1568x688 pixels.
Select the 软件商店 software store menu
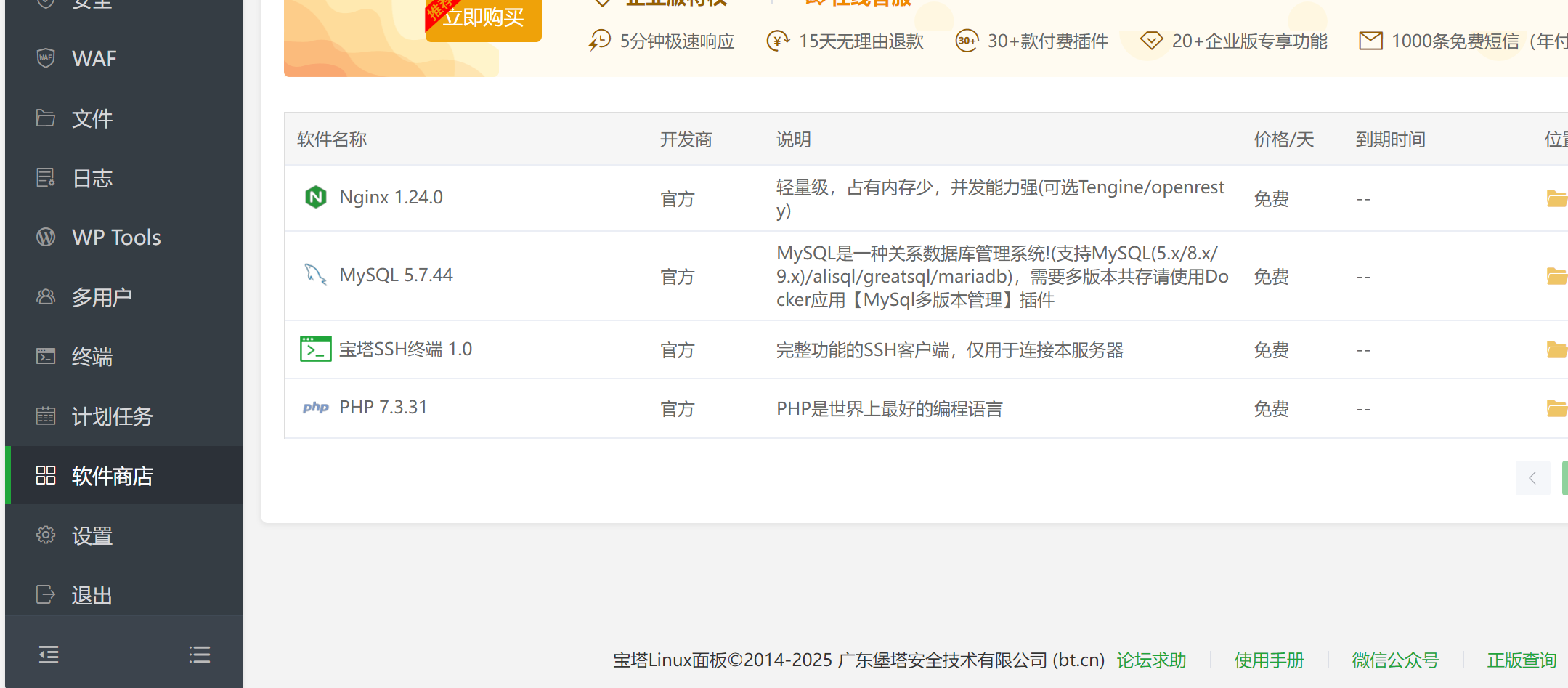(124, 476)
